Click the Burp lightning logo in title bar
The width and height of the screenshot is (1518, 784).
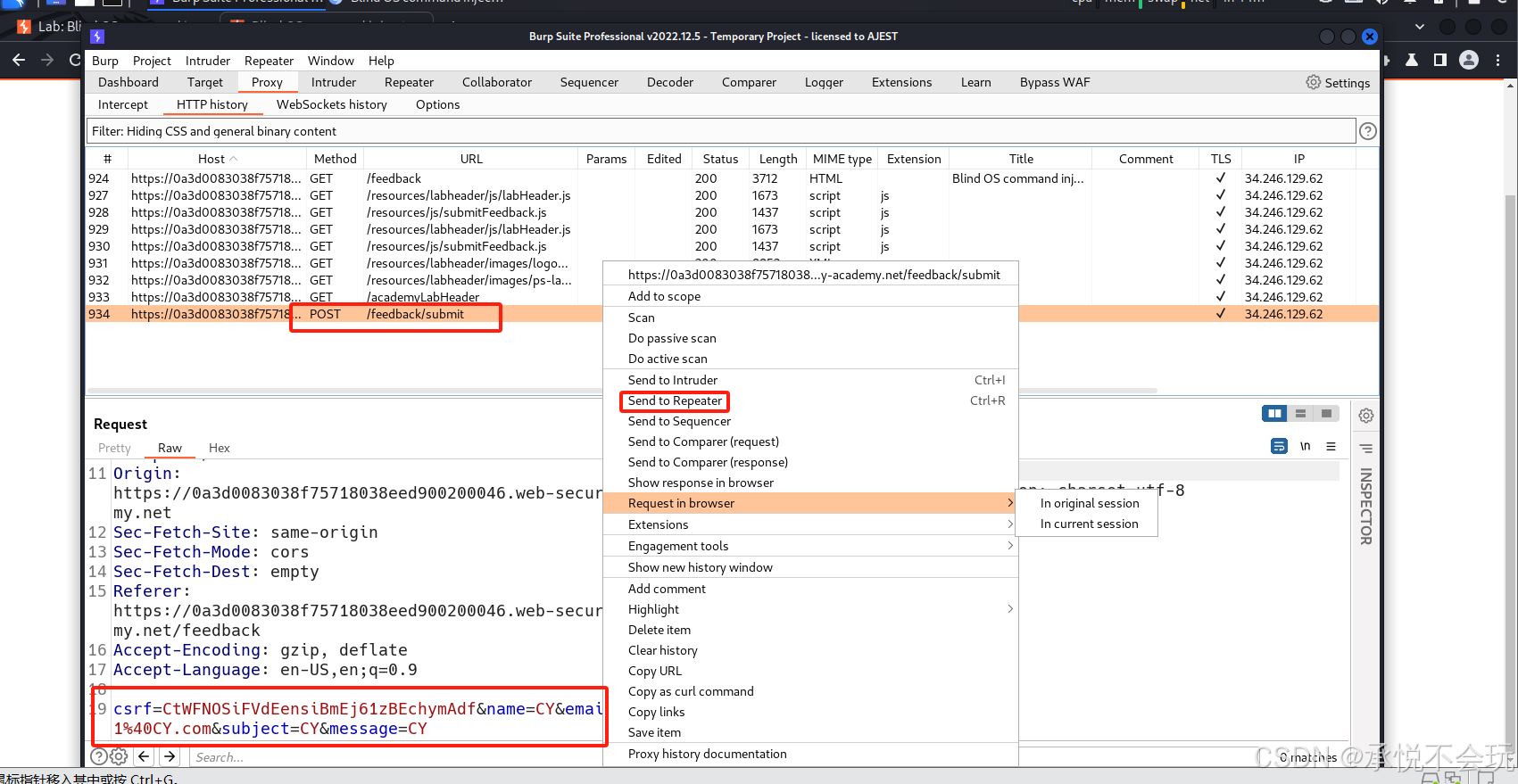[x=97, y=37]
